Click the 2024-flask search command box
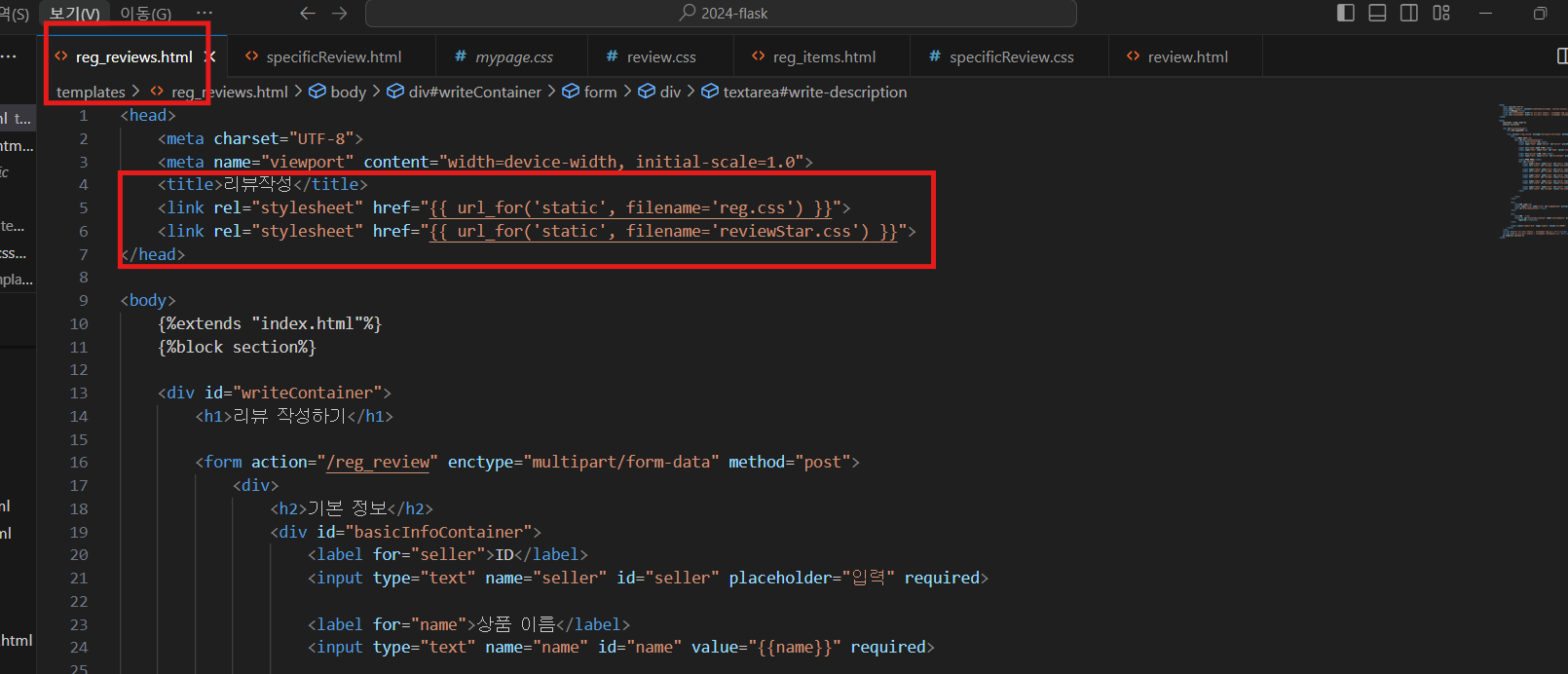This screenshot has width=1568, height=674. [721, 14]
